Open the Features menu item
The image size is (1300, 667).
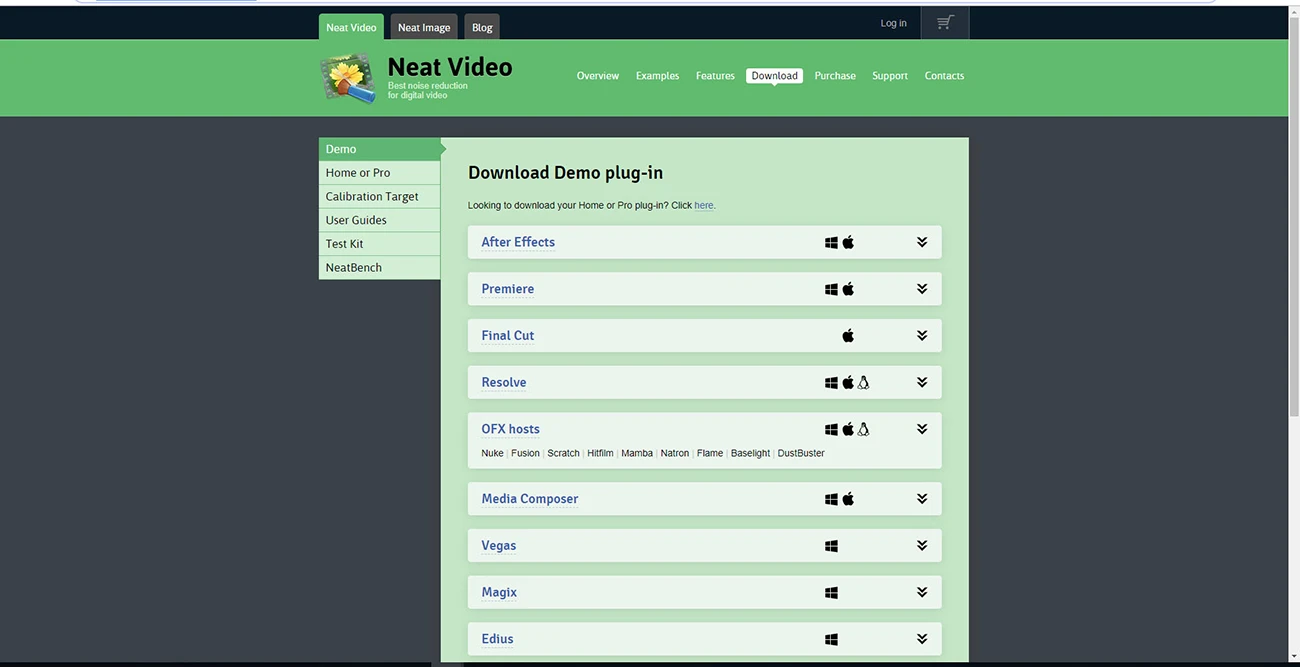715,76
